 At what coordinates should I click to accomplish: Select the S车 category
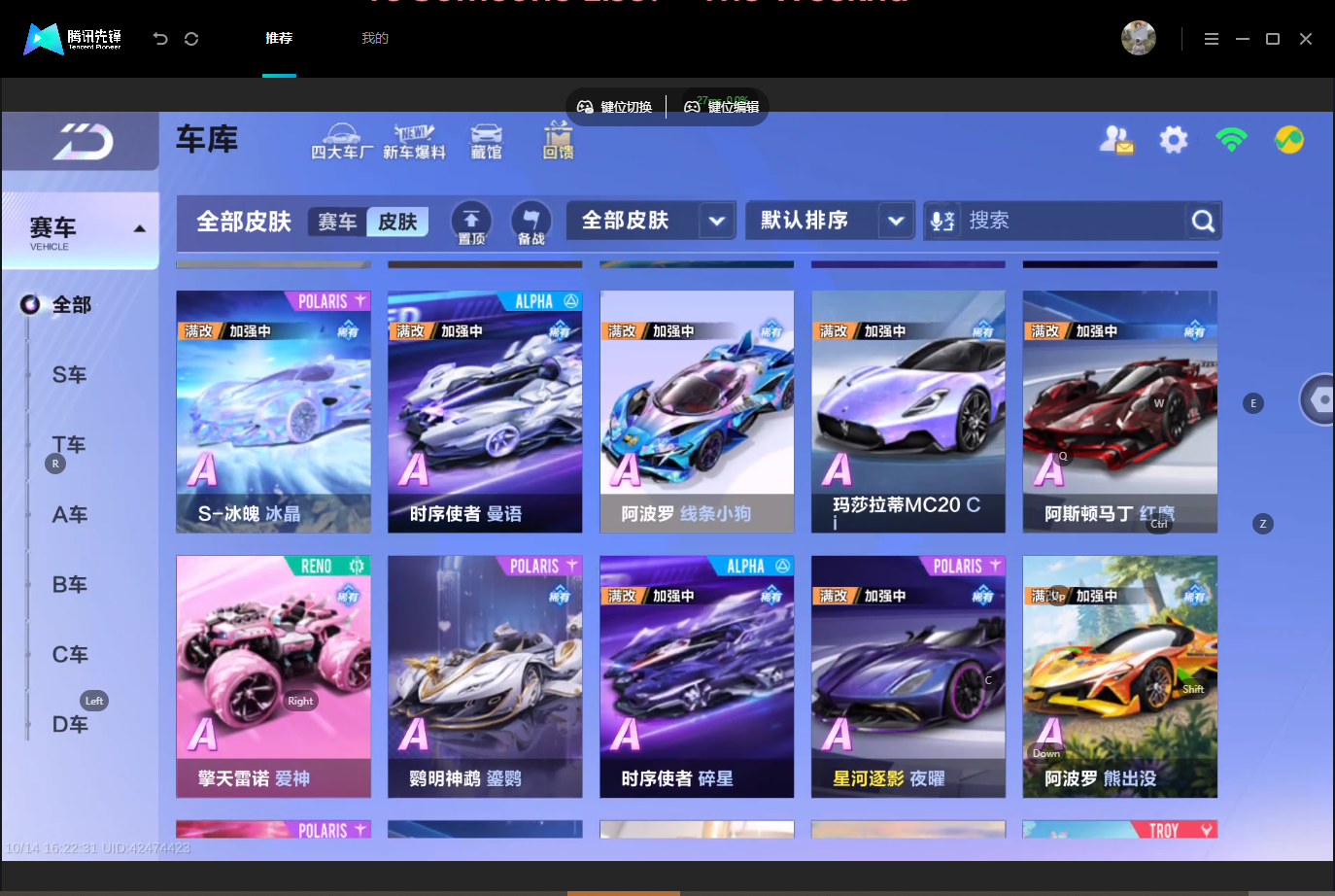click(70, 375)
